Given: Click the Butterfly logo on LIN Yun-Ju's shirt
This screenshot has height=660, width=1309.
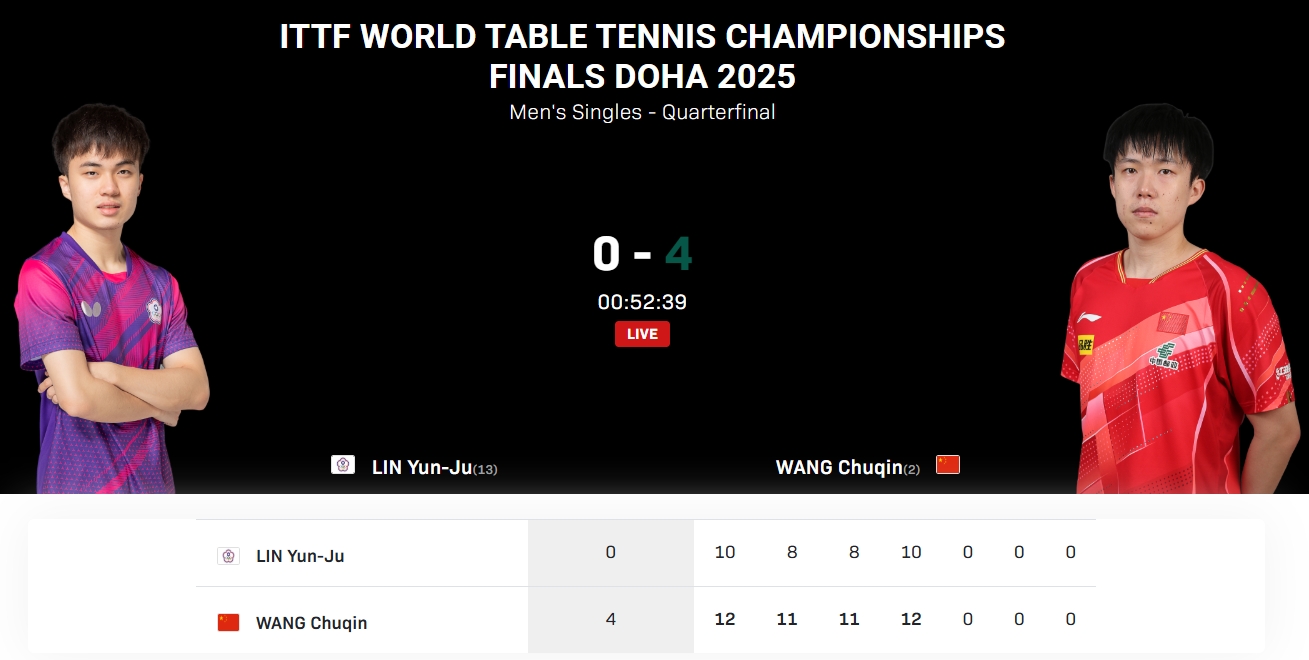Looking at the screenshot, I should (x=93, y=309).
